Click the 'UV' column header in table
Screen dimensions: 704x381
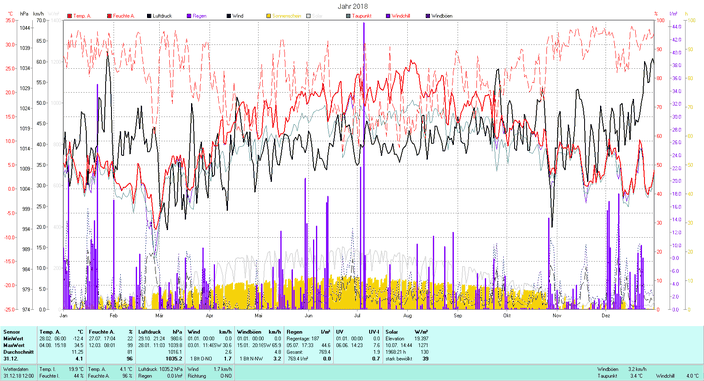[x=339, y=332]
